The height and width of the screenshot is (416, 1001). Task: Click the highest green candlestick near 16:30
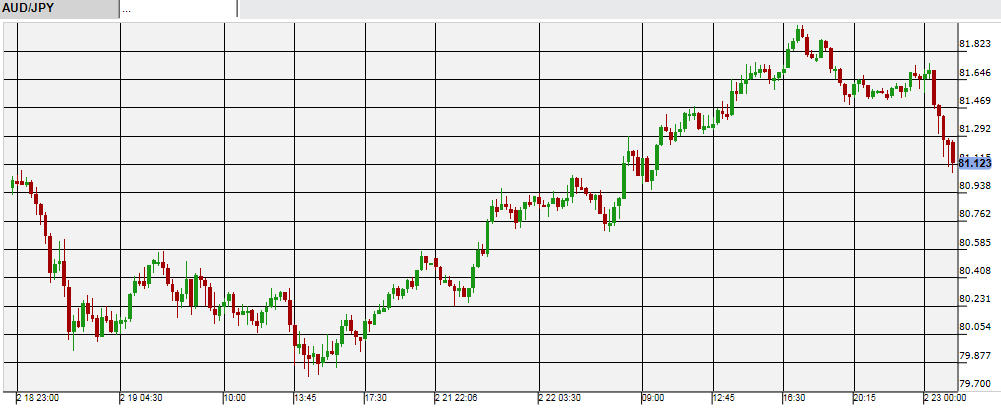tap(799, 34)
